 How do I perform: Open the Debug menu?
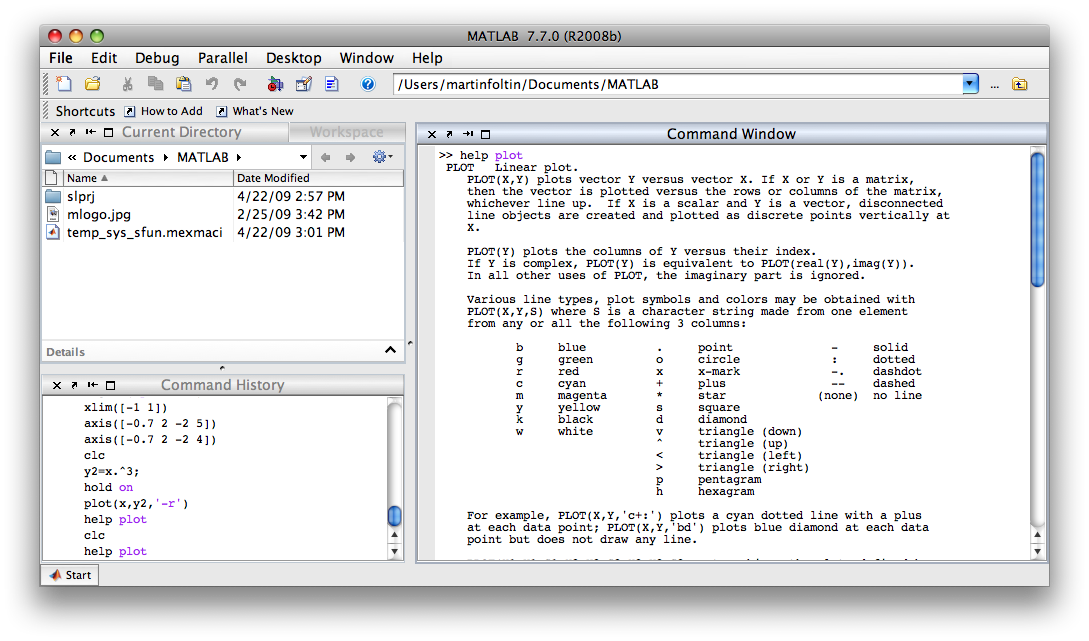point(157,58)
